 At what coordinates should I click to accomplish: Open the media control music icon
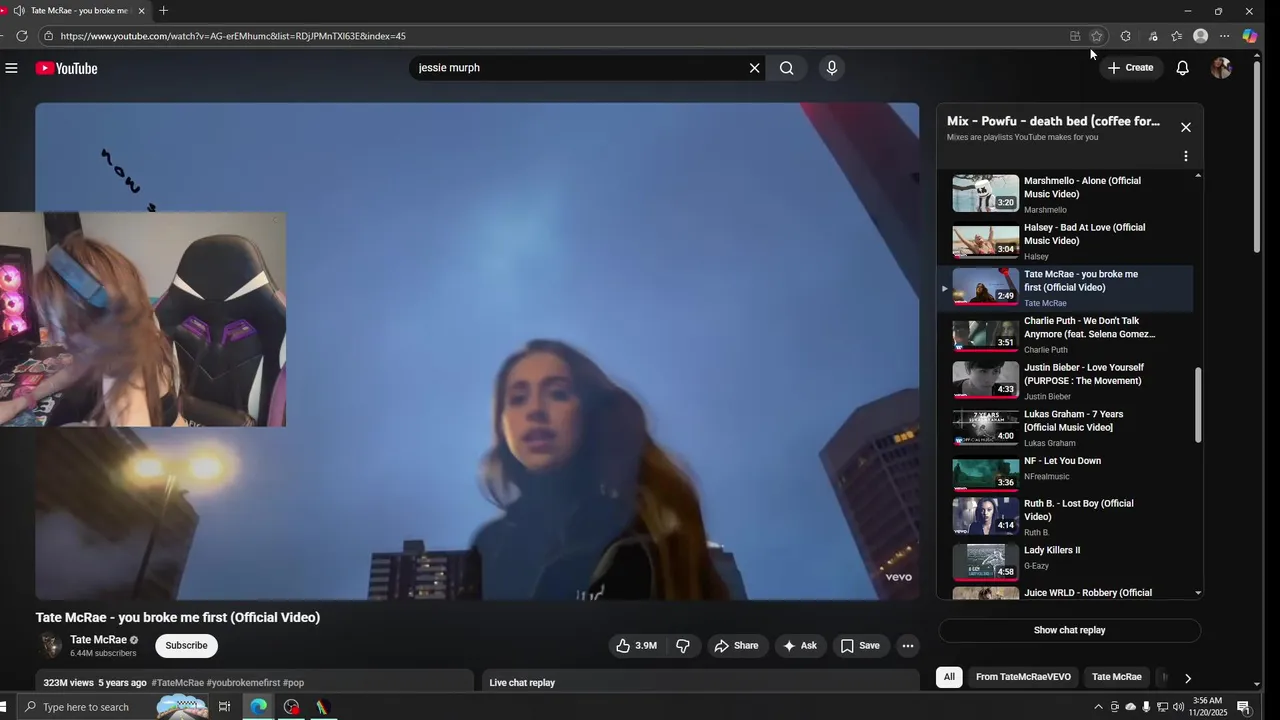coord(1152,36)
